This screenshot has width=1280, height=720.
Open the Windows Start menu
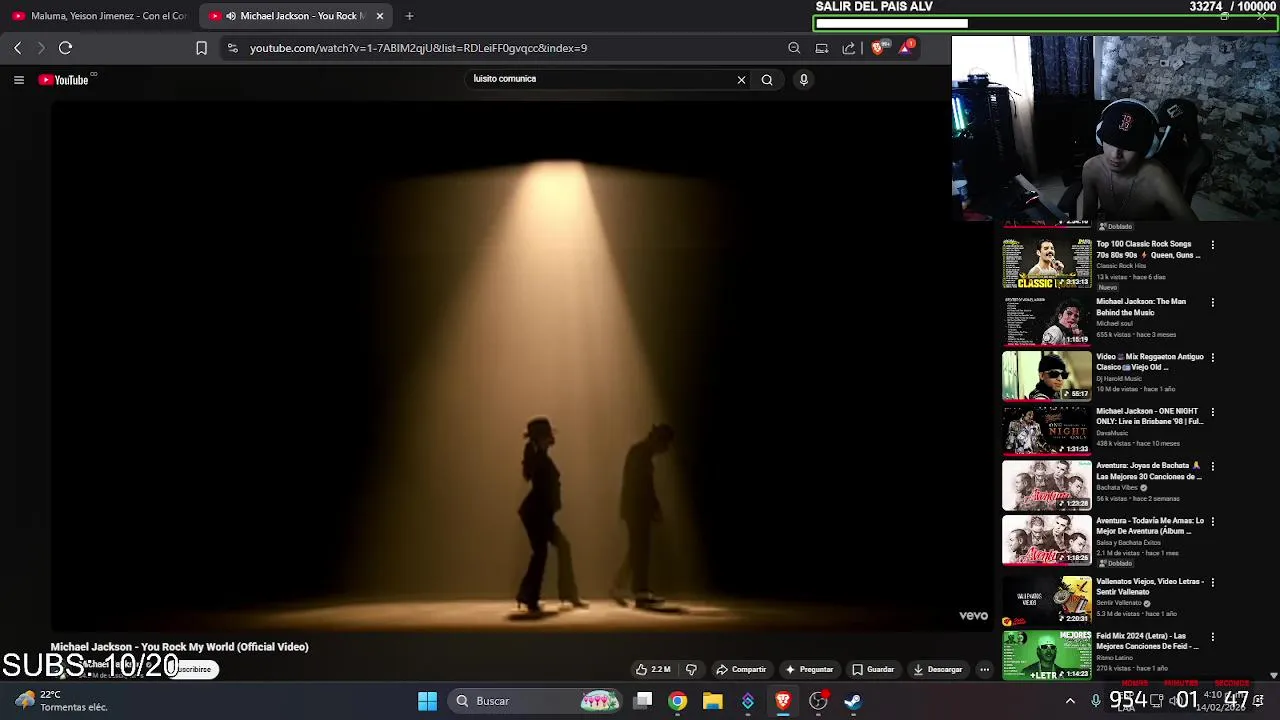click(x=427, y=701)
